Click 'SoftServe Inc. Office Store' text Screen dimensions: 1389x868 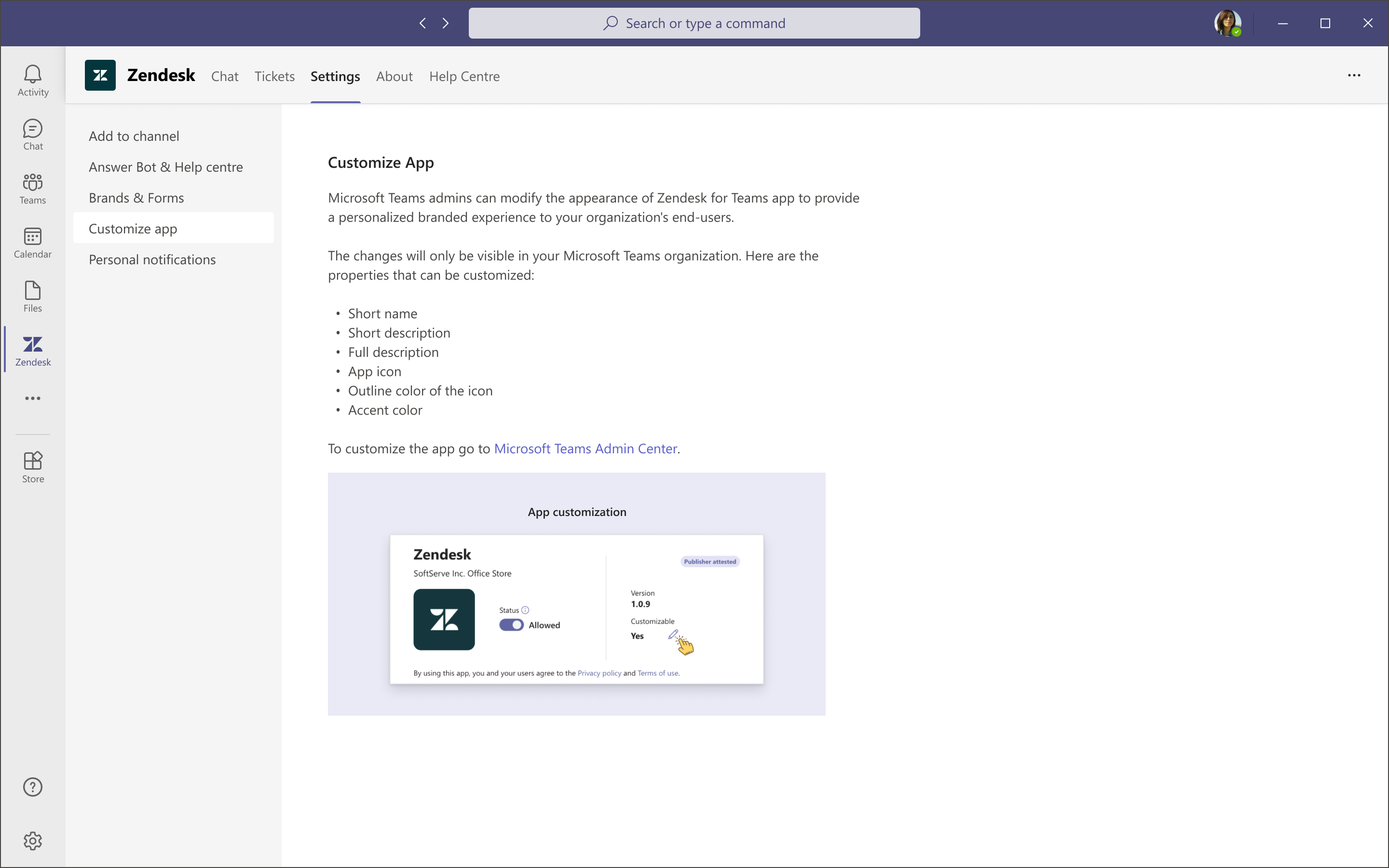(x=462, y=573)
